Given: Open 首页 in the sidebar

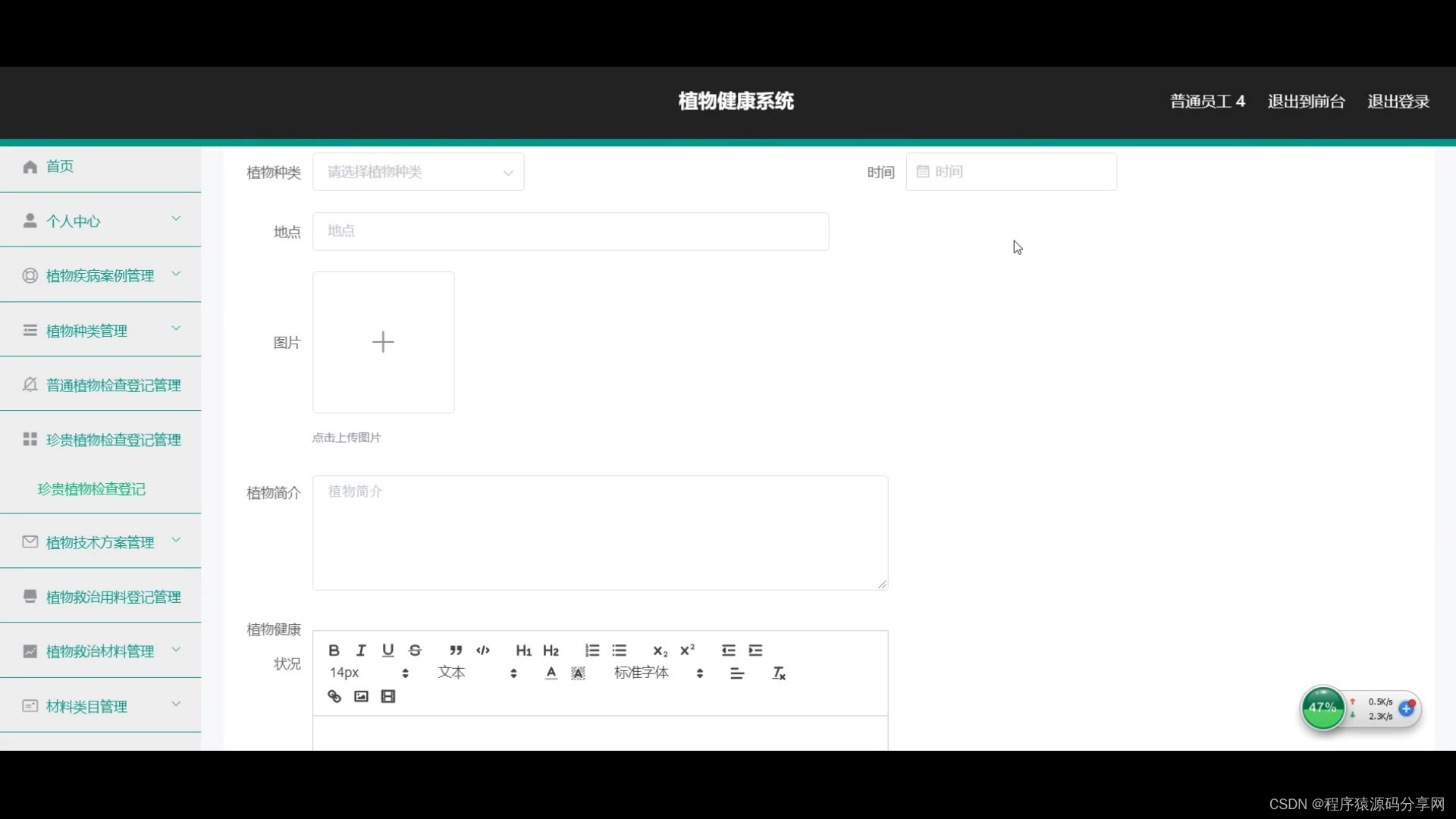Looking at the screenshot, I should 59,166.
